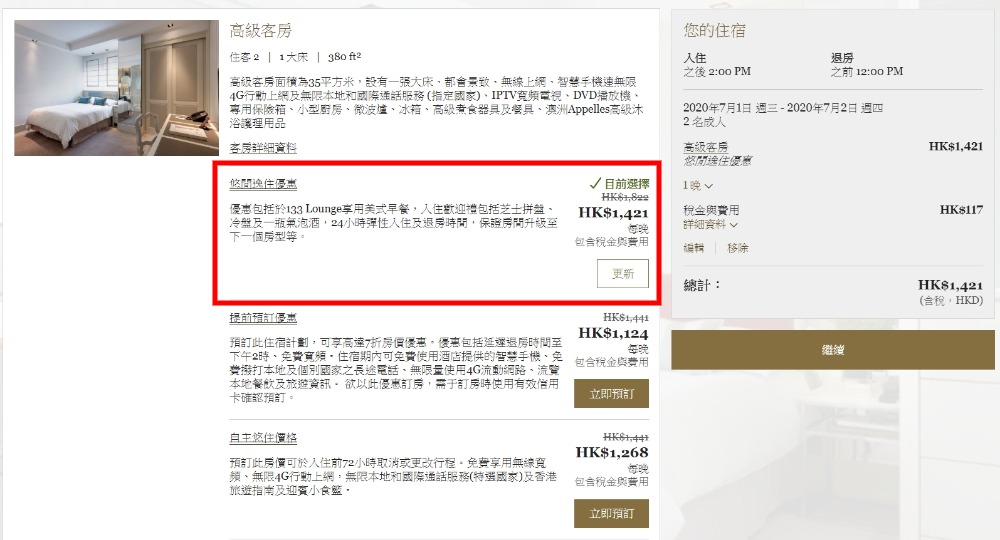Click 更新 button in selected offer

coord(622,273)
